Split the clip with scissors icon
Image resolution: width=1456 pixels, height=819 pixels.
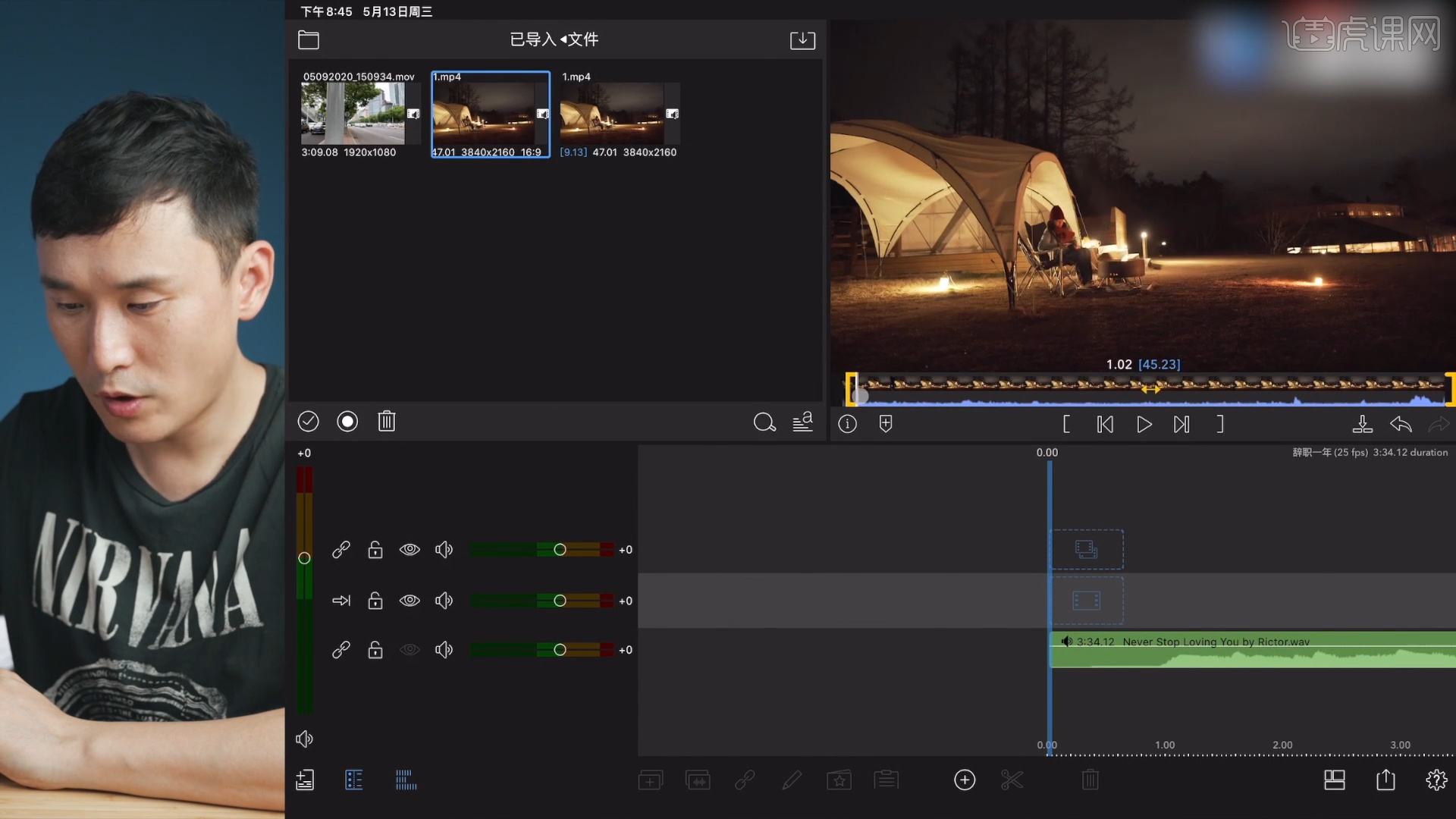(1012, 780)
